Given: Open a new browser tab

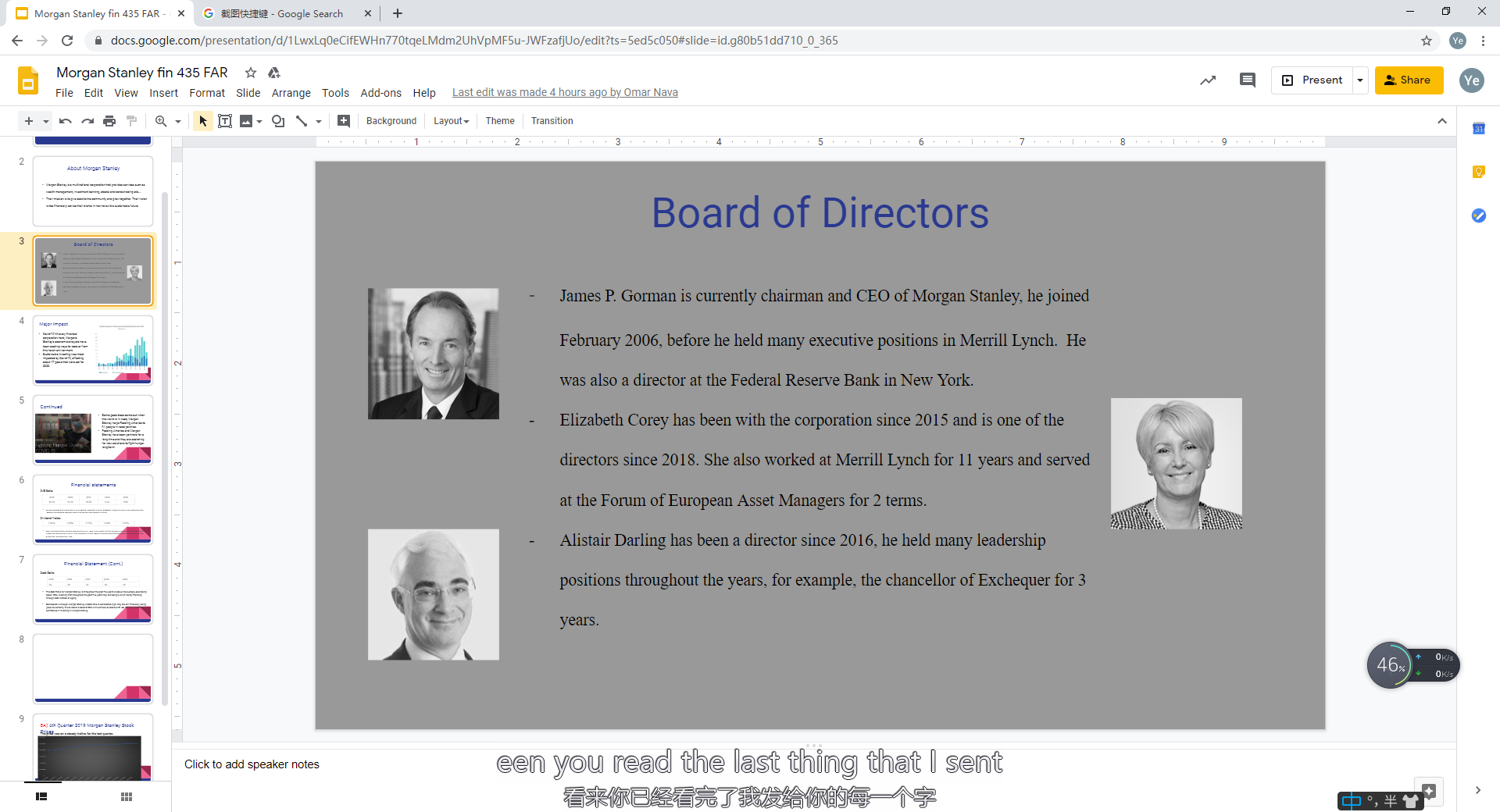Looking at the screenshot, I should (x=398, y=13).
